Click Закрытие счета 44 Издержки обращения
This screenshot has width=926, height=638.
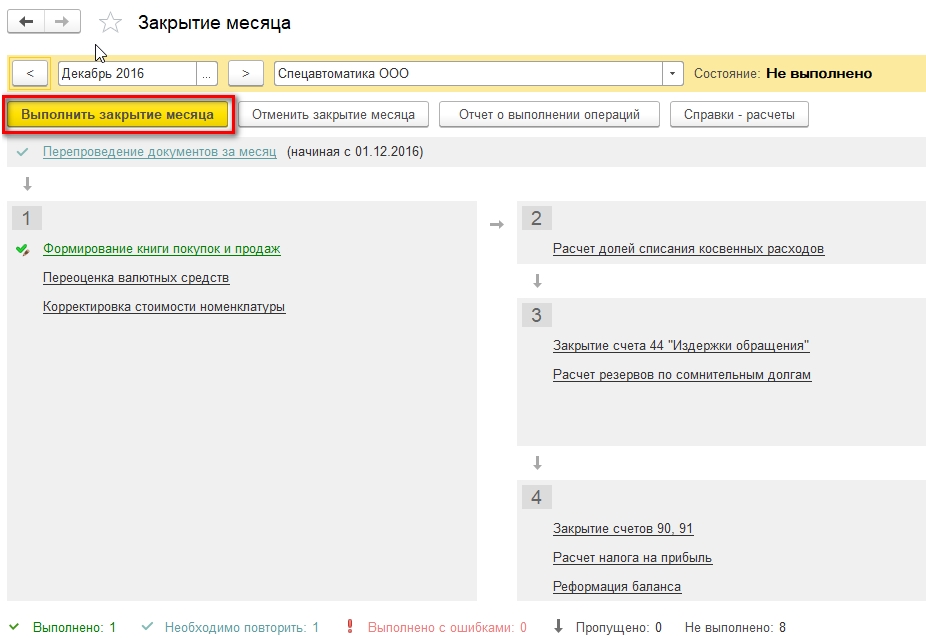pos(680,346)
